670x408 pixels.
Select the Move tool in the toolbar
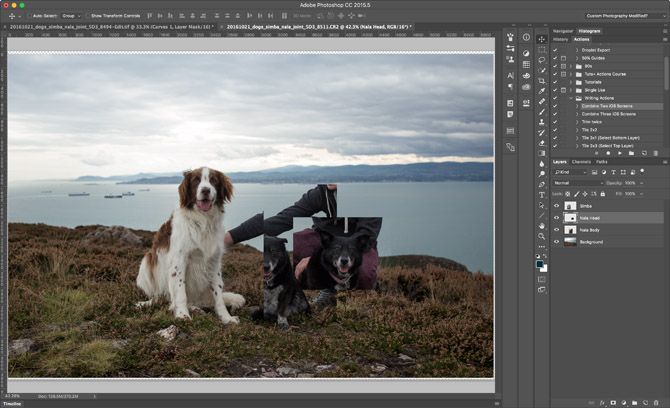click(541, 39)
